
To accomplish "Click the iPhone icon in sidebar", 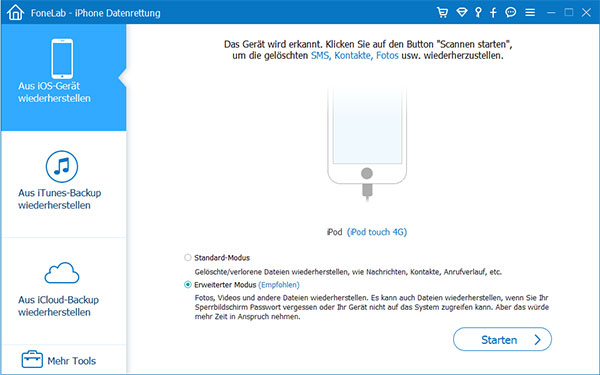I will [62, 59].
